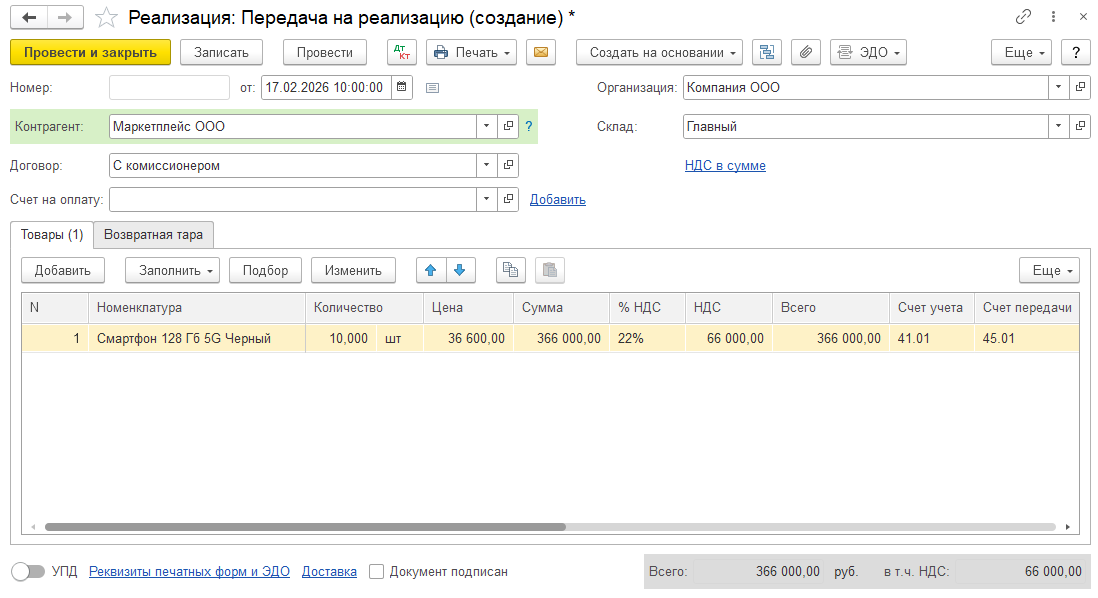Expand the Склад dropdown arrow
1098x598 pixels.
click(1059, 127)
